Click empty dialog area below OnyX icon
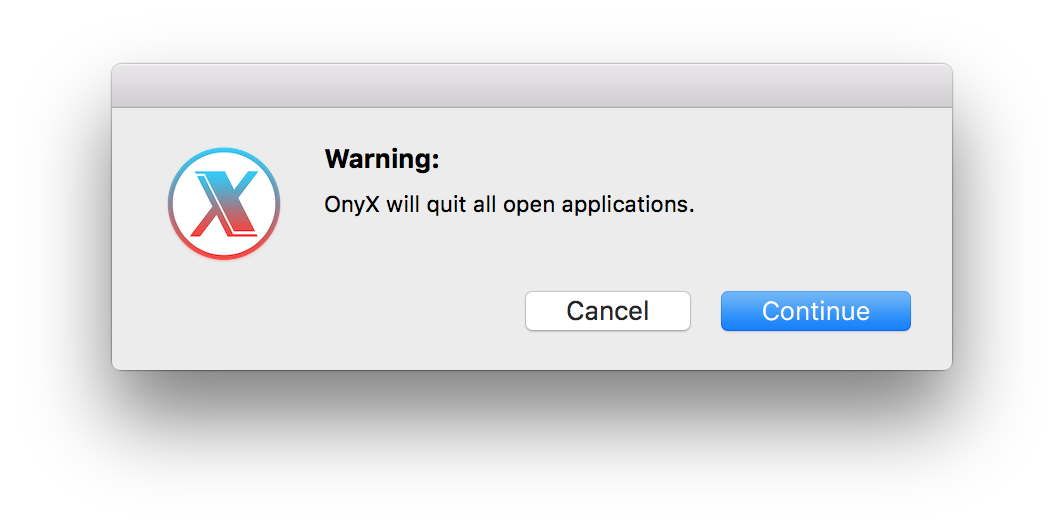The height and width of the screenshot is (530, 1064). [x=224, y=312]
